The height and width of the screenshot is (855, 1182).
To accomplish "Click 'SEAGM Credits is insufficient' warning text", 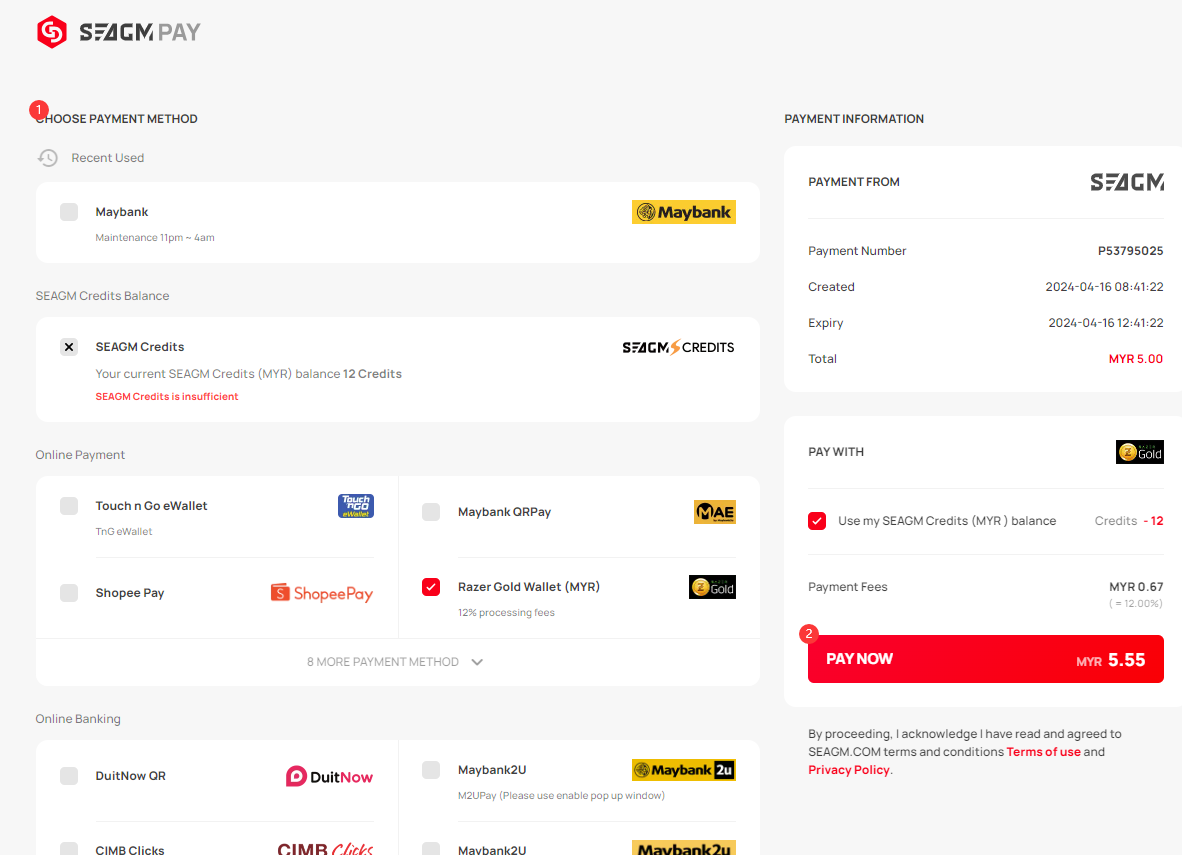I will [x=167, y=397].
